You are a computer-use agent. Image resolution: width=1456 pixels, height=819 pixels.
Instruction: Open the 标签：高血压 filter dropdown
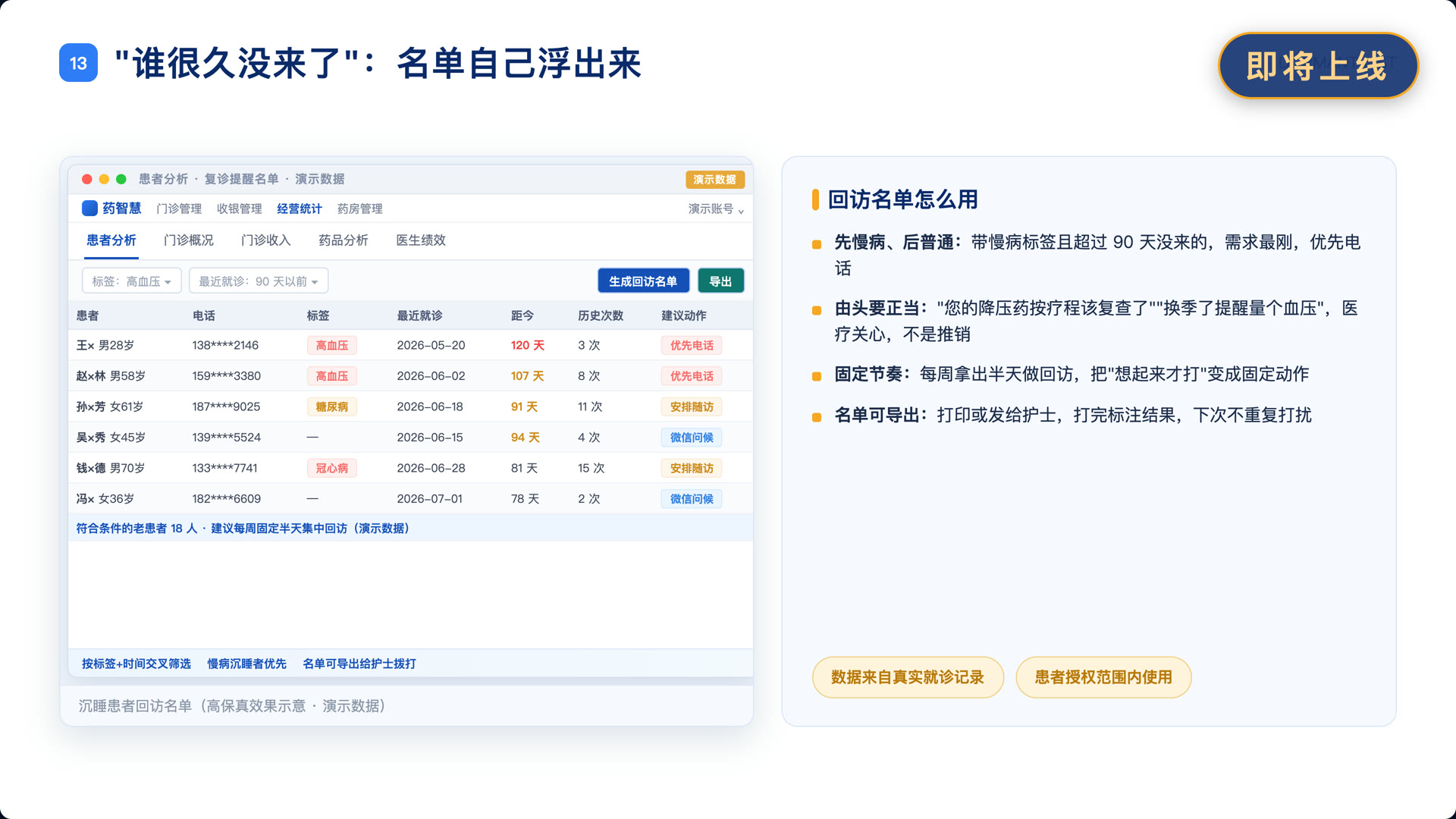point(131,281)
